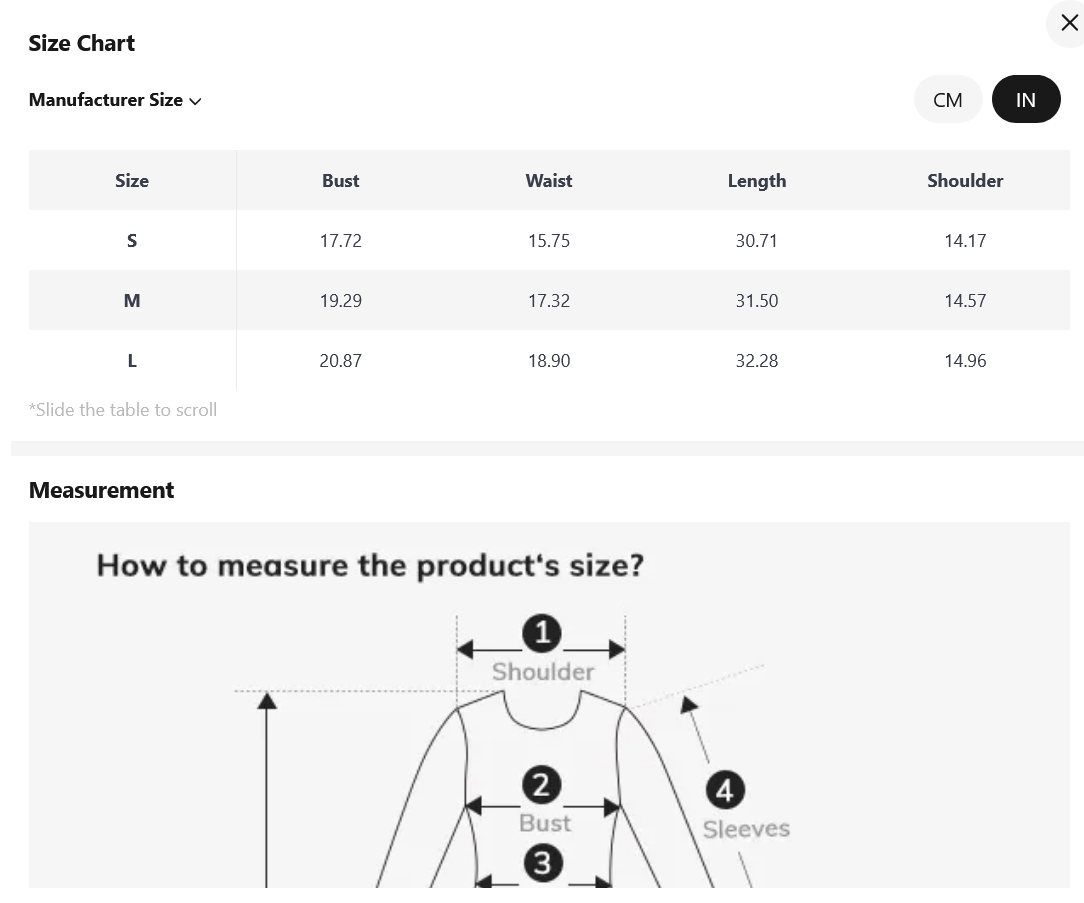
Task: Click waist value 15.75
Action: [x=549, y=241]
